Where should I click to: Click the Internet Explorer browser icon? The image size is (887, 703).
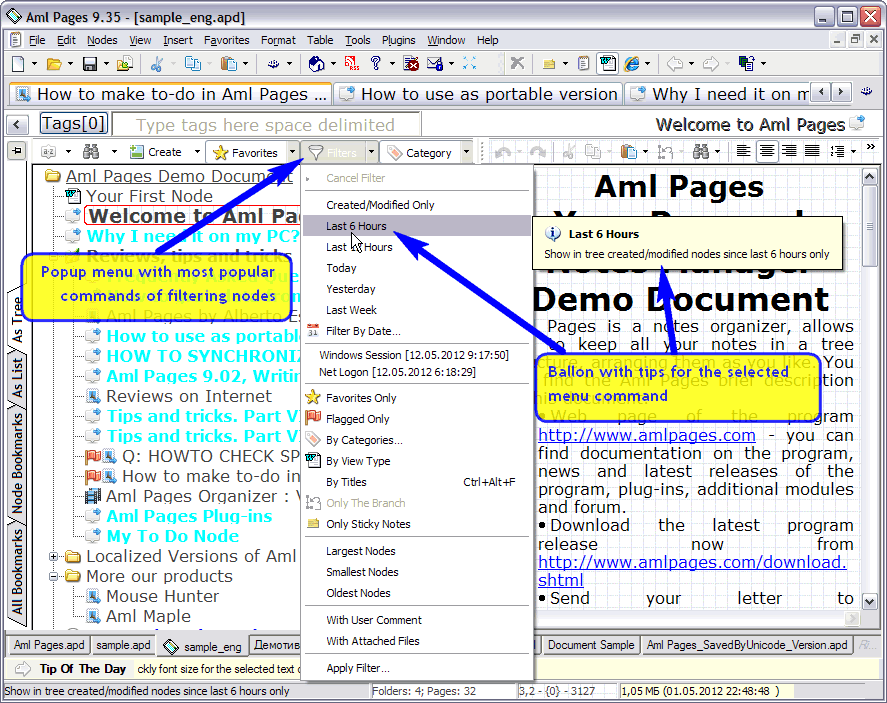click(632, 64)
